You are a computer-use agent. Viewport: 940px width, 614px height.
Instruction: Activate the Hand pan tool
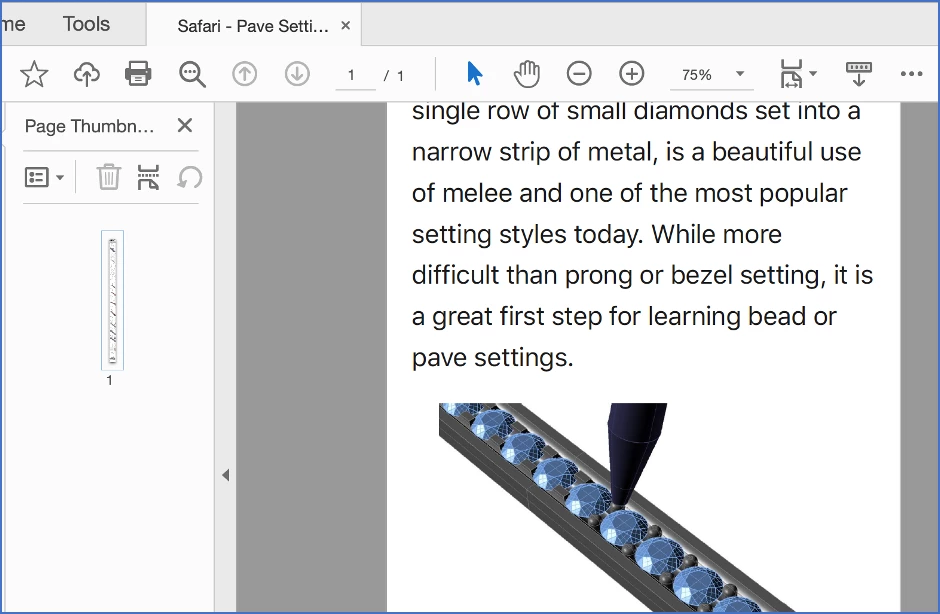[527, 74]
